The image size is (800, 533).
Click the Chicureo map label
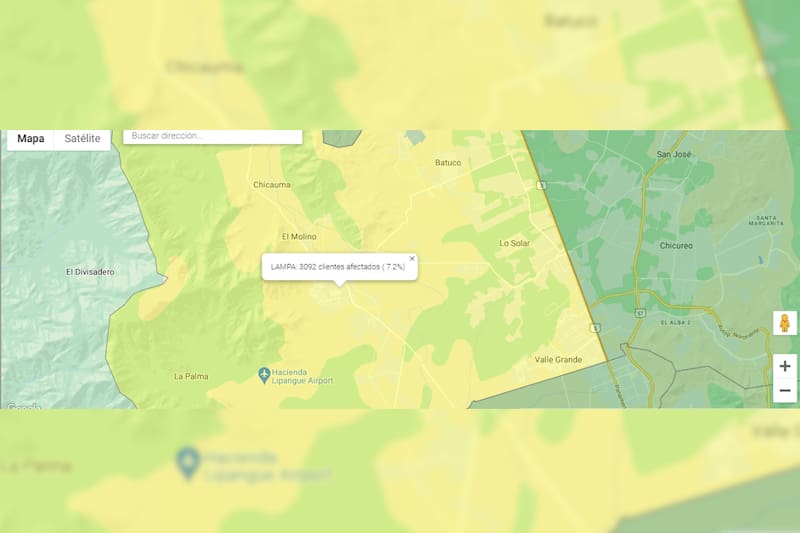point(676,246)
